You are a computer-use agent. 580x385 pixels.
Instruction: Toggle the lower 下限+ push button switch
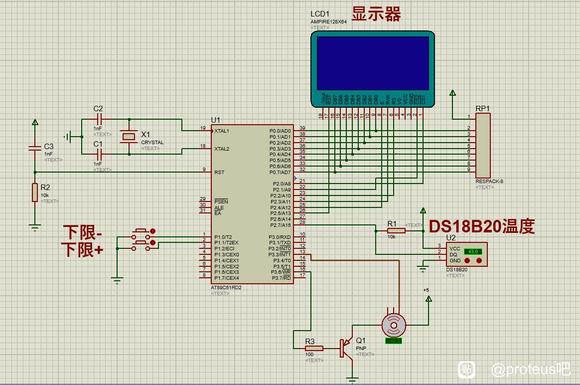pos(141,245)
